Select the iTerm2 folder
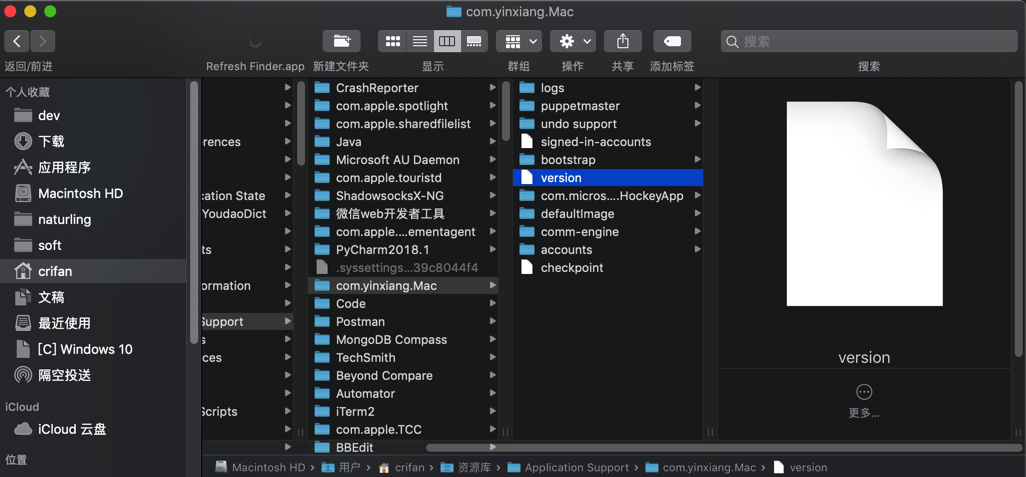 coord(403,412)
